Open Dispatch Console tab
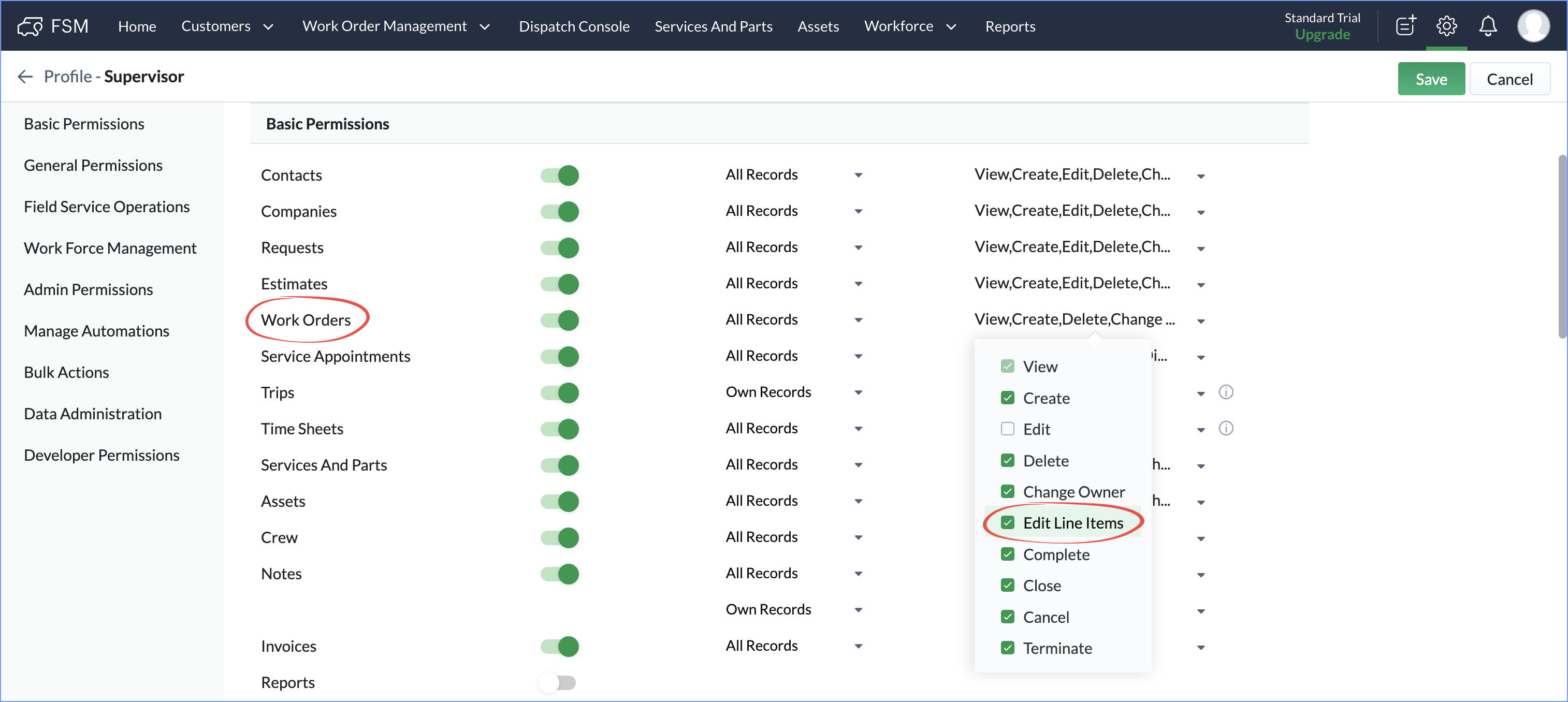Image resolution: width=1568 pixels, height=702 pixels. tap(574, 26)
